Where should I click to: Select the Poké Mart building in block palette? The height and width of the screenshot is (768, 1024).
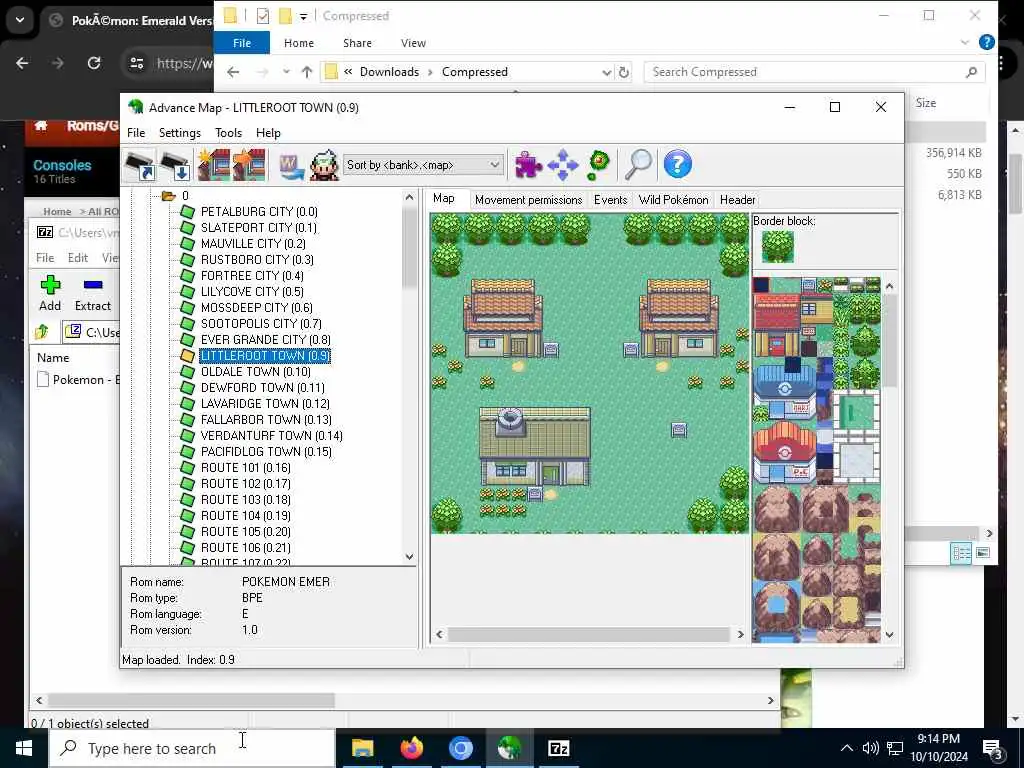pyautogui.click(x=785, y=392)
